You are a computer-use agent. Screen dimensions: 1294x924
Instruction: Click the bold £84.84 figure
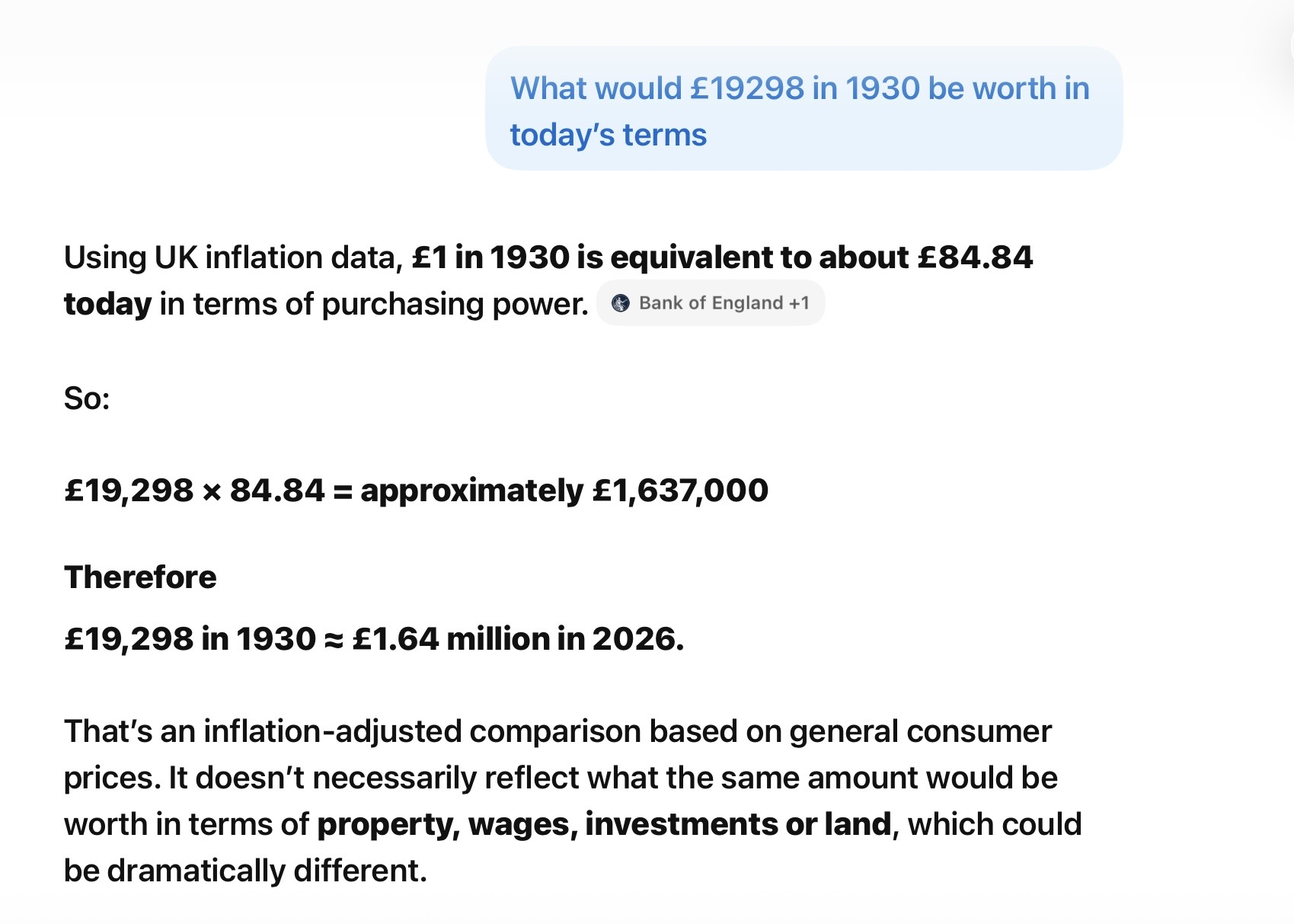pyautogui.click(x=975, y=257)
